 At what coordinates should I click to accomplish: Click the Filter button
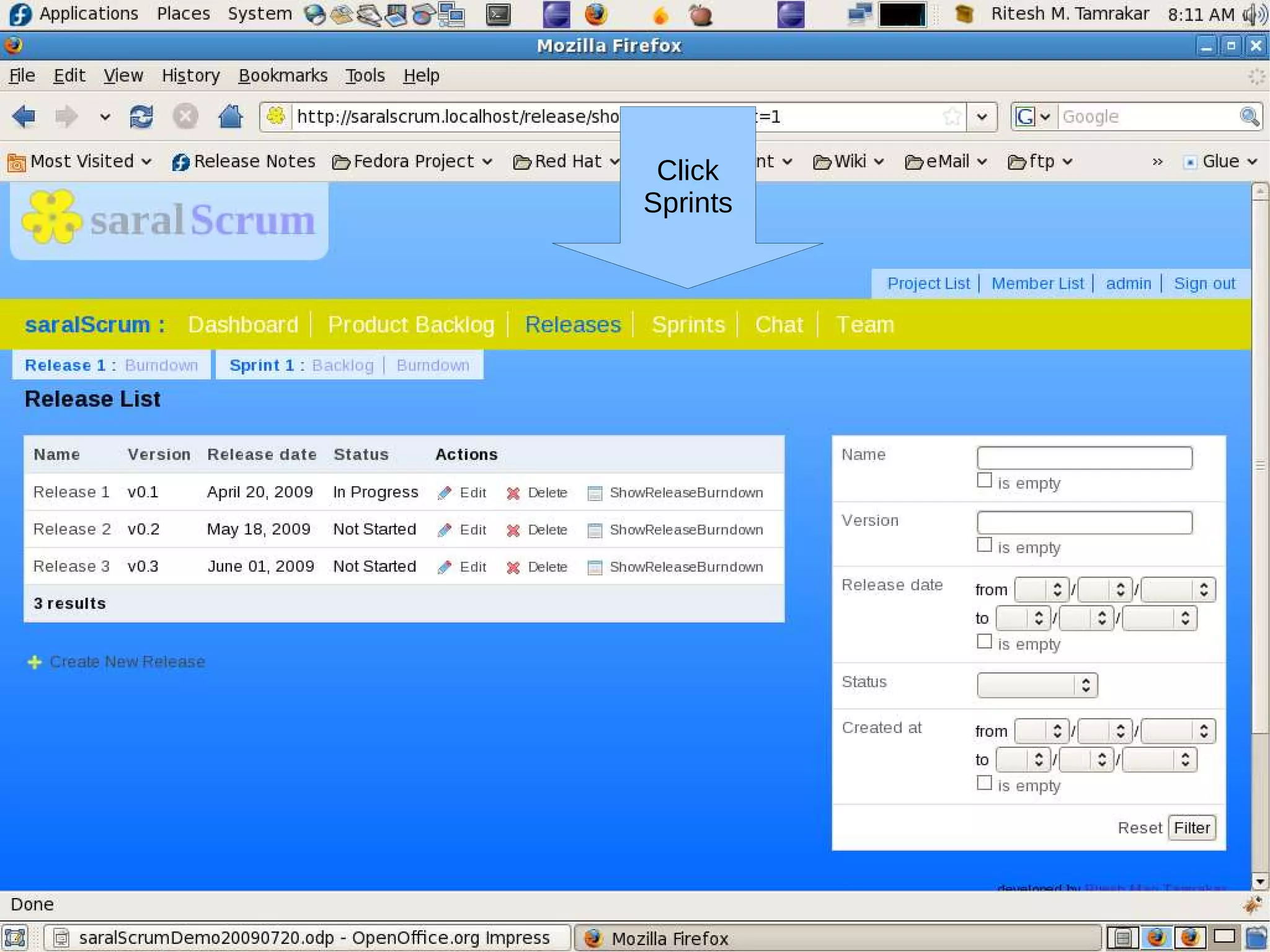(1191, 828)
